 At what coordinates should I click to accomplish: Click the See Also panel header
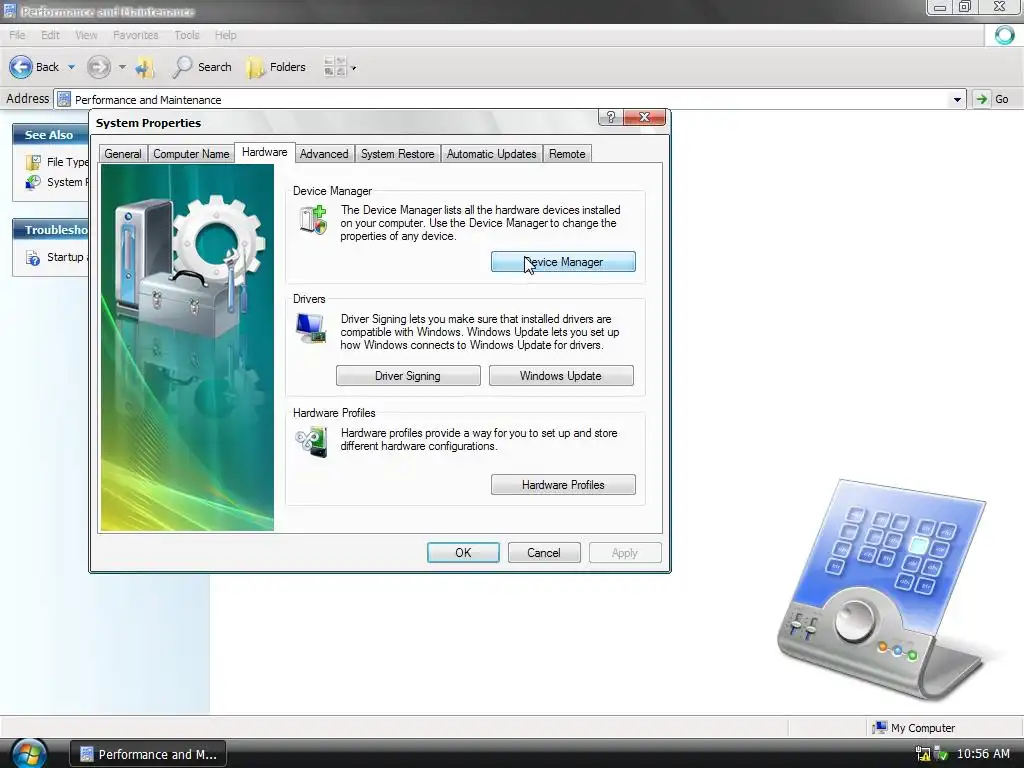pyautogui.click(x=50, y=135)
